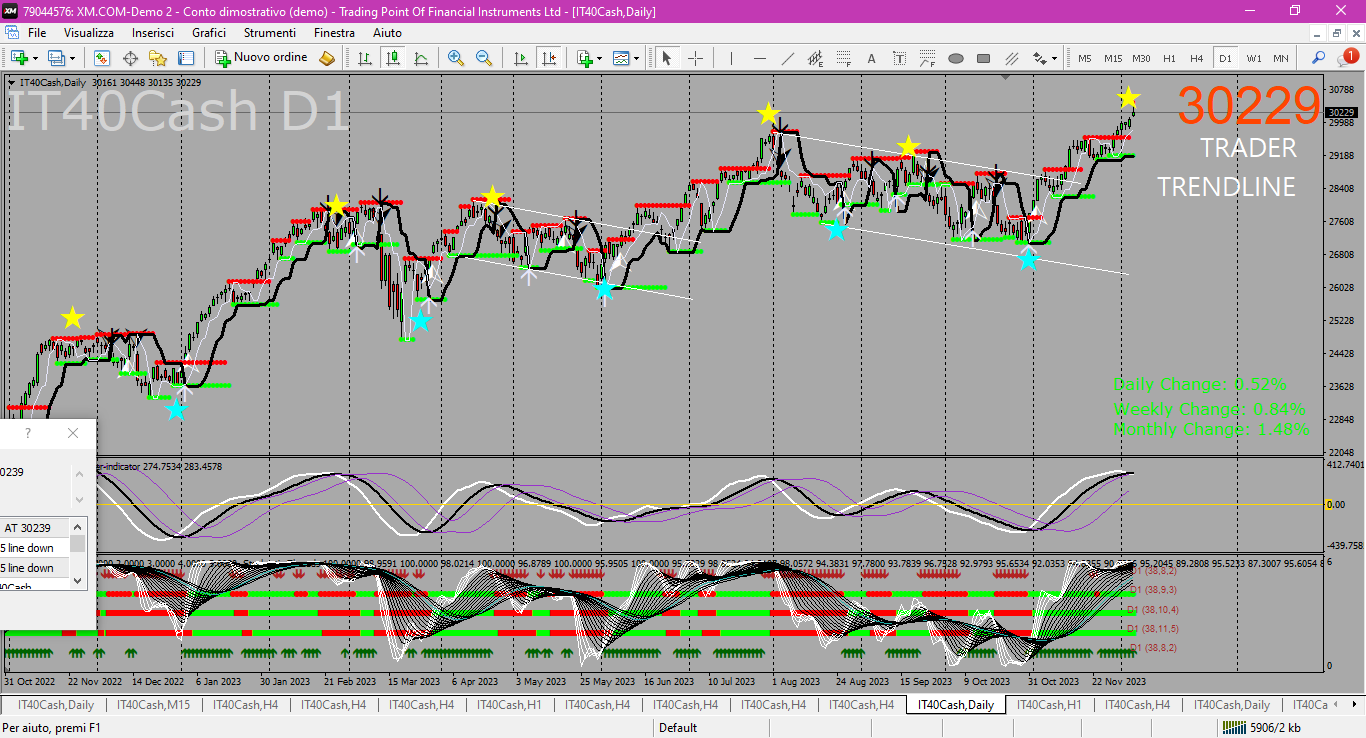Open the Finestra menu

tap(334, 33)
